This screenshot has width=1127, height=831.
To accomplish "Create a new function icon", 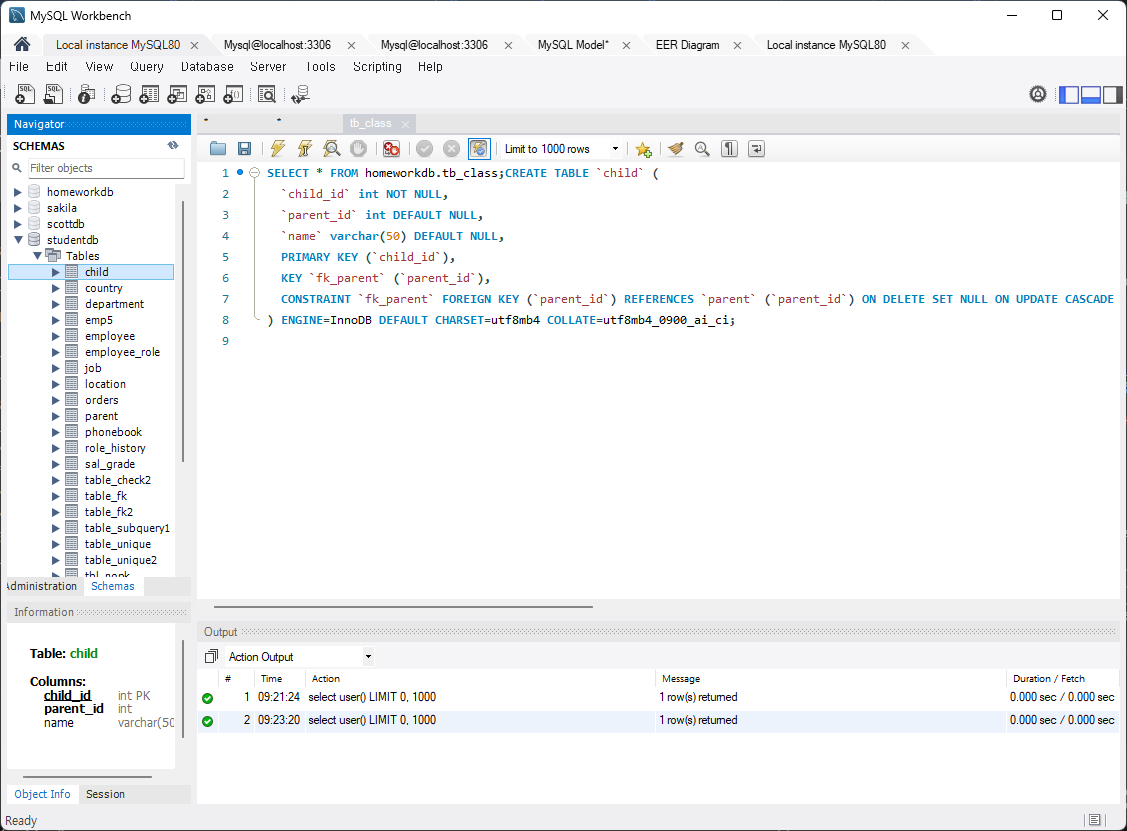I will point(233,94).
